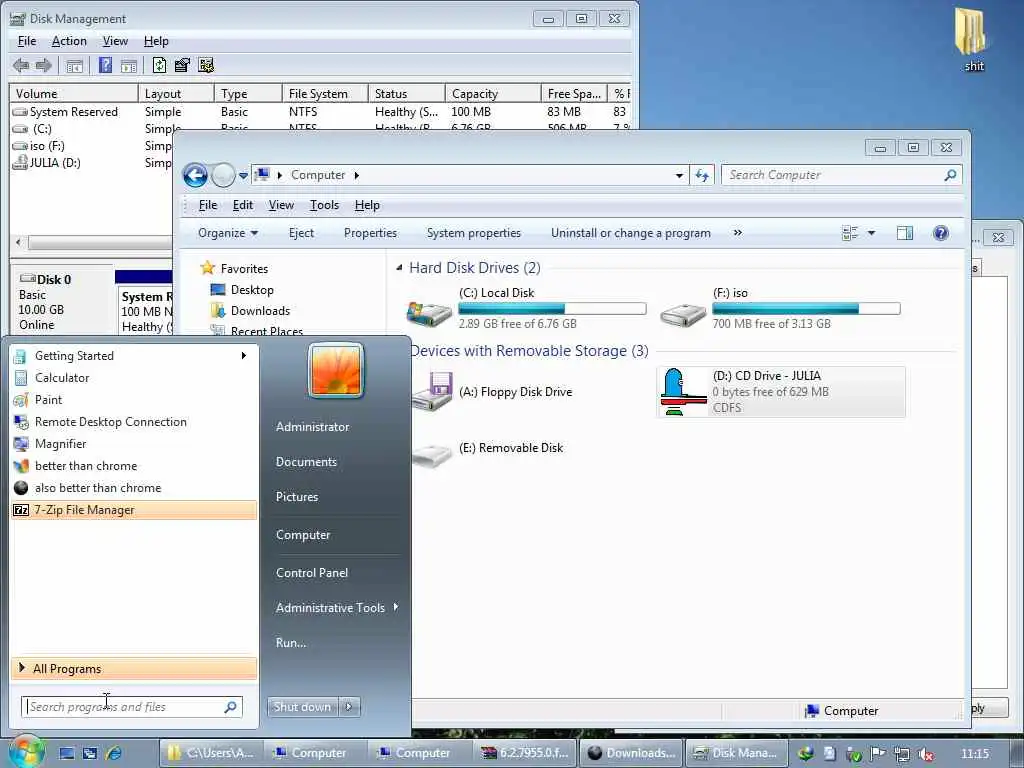Click the Change your view icon in Explorer
The image size is (1024, 768).
(x=850, y=233)
